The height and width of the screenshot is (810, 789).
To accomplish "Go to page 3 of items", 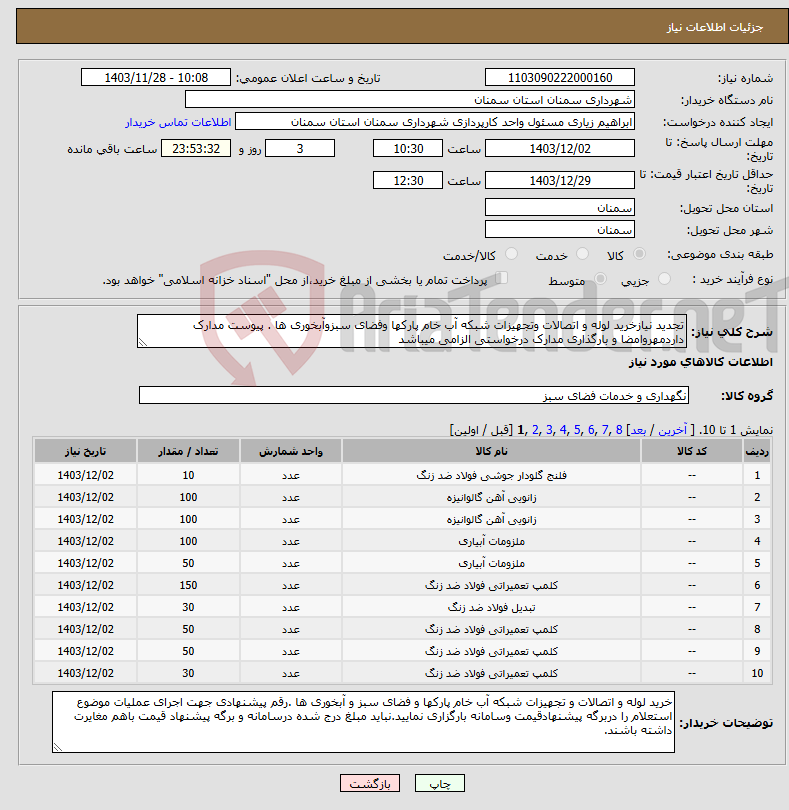I will pyautogui.click(x=549, y=430).
